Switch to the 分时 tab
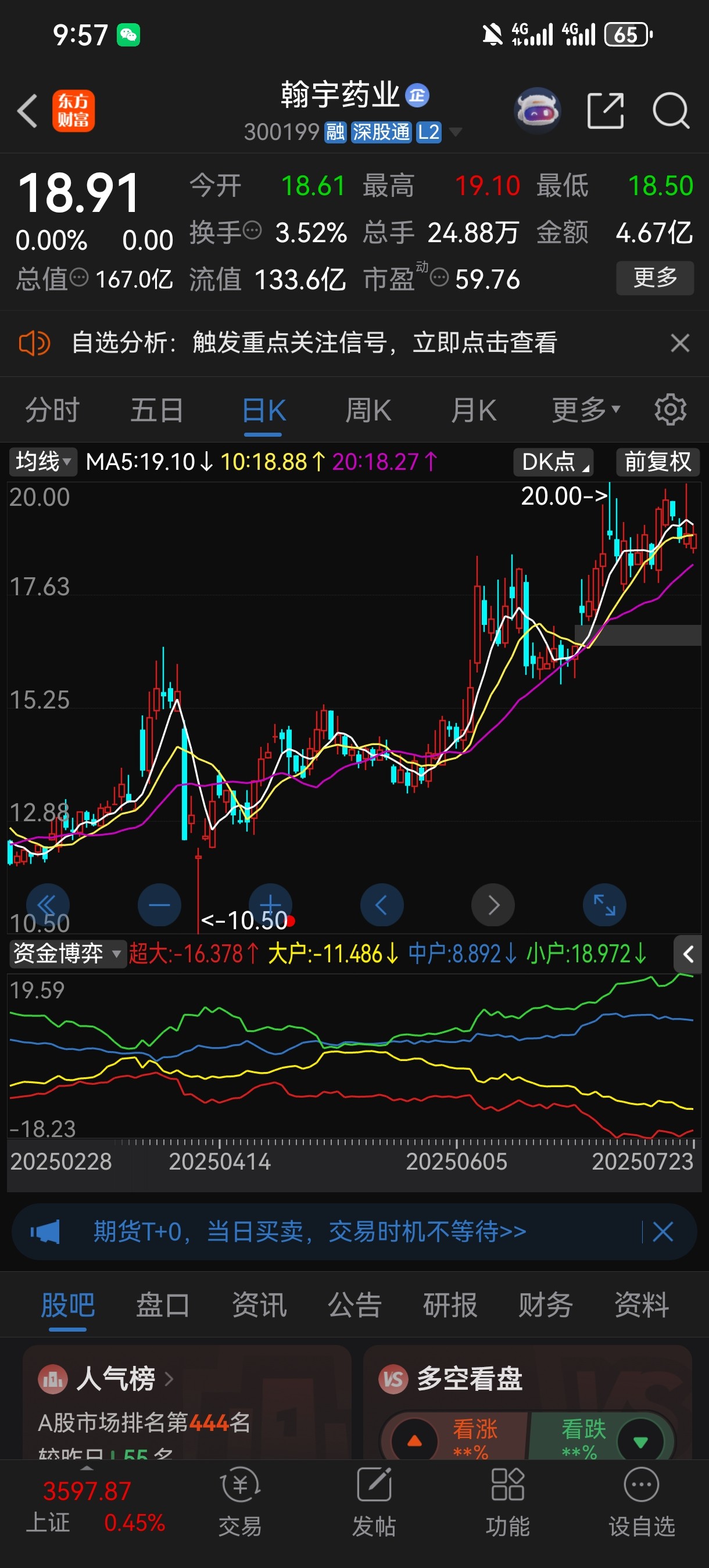Image resolution: width=709 pixels, height=1568 pixels. (x=52, y=409)
